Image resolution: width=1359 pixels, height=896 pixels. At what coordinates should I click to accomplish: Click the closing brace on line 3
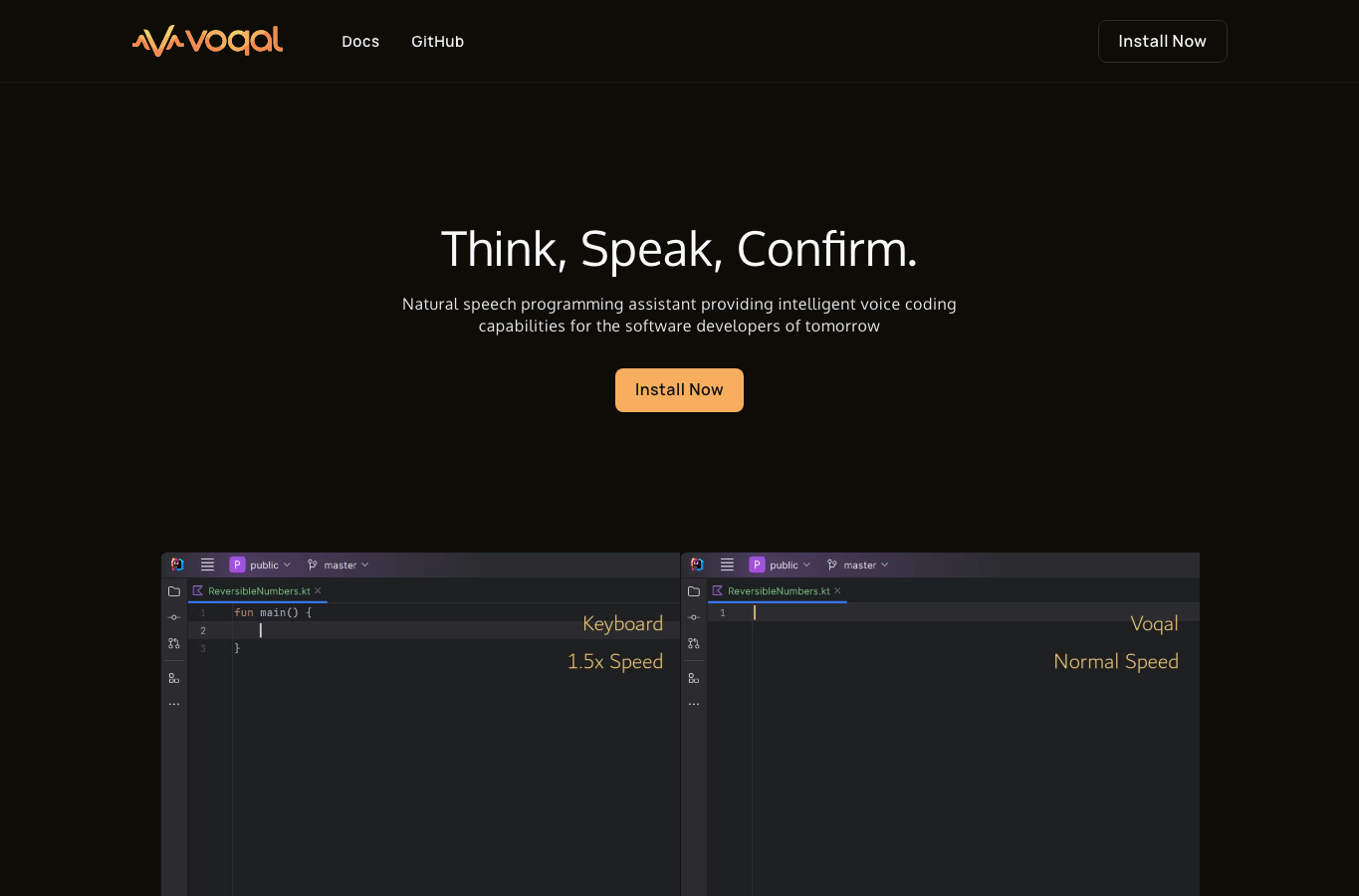(237, 648)
